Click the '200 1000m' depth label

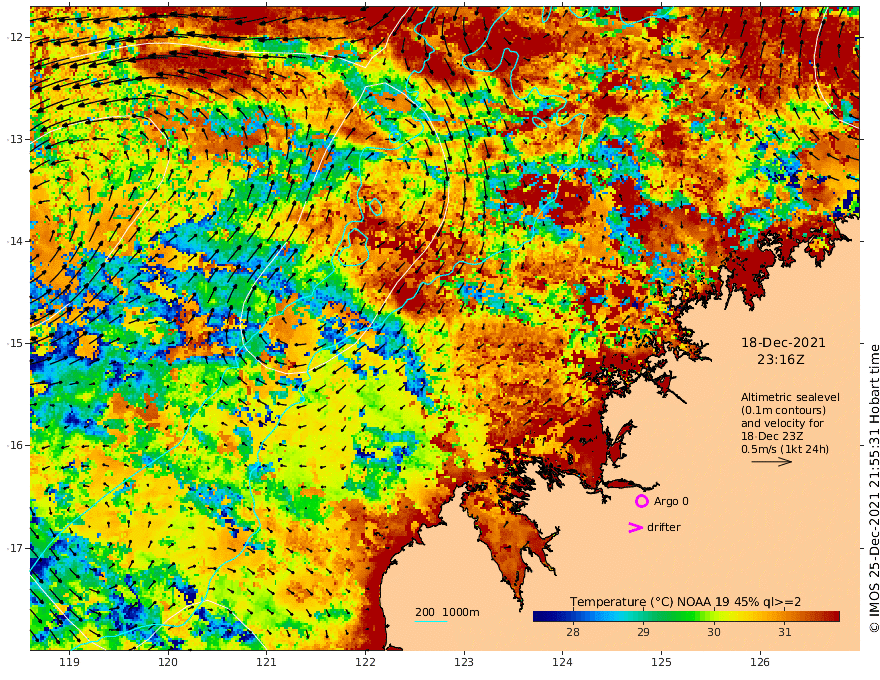pyautogui.click(x=447, y=612)
